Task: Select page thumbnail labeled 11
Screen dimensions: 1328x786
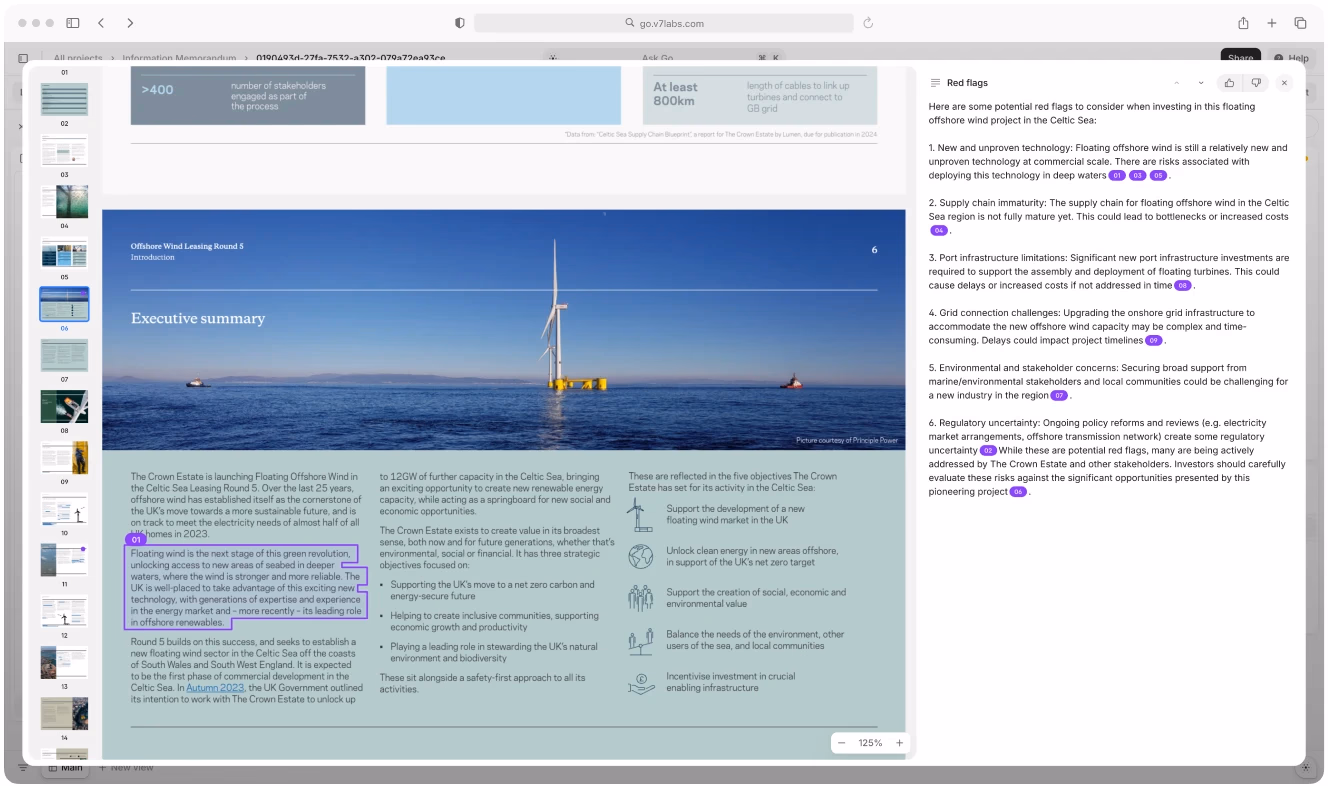Action: click(x=64, y=560)
